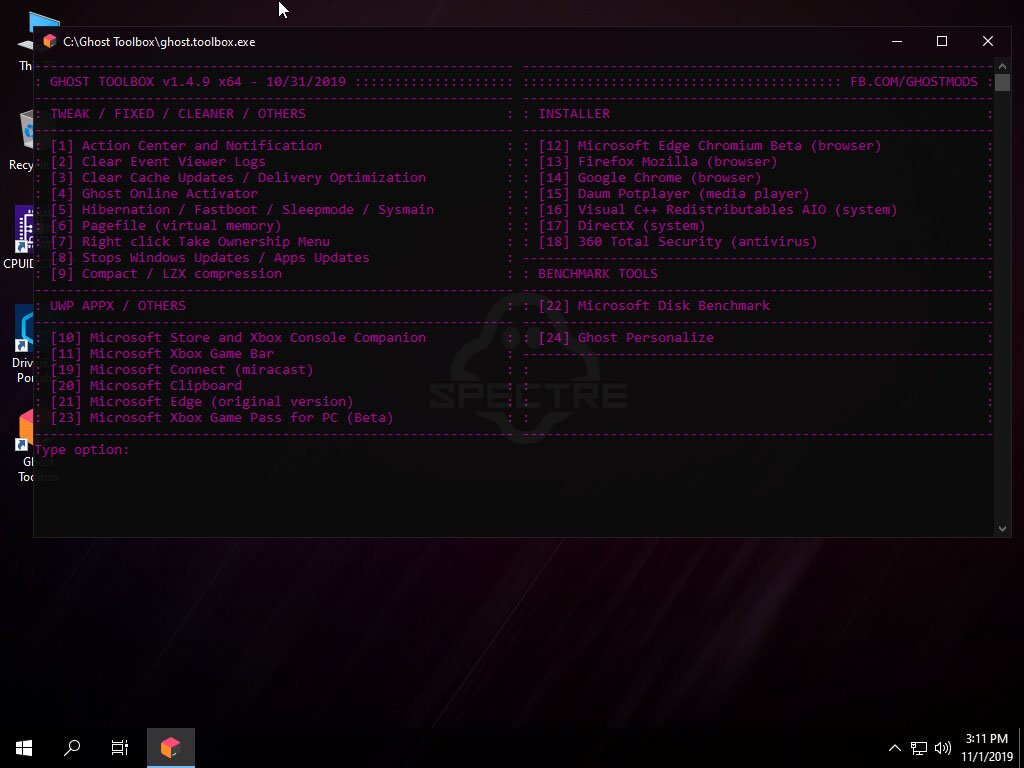Click the 'Type option:' prompt line

coord(82,449)
